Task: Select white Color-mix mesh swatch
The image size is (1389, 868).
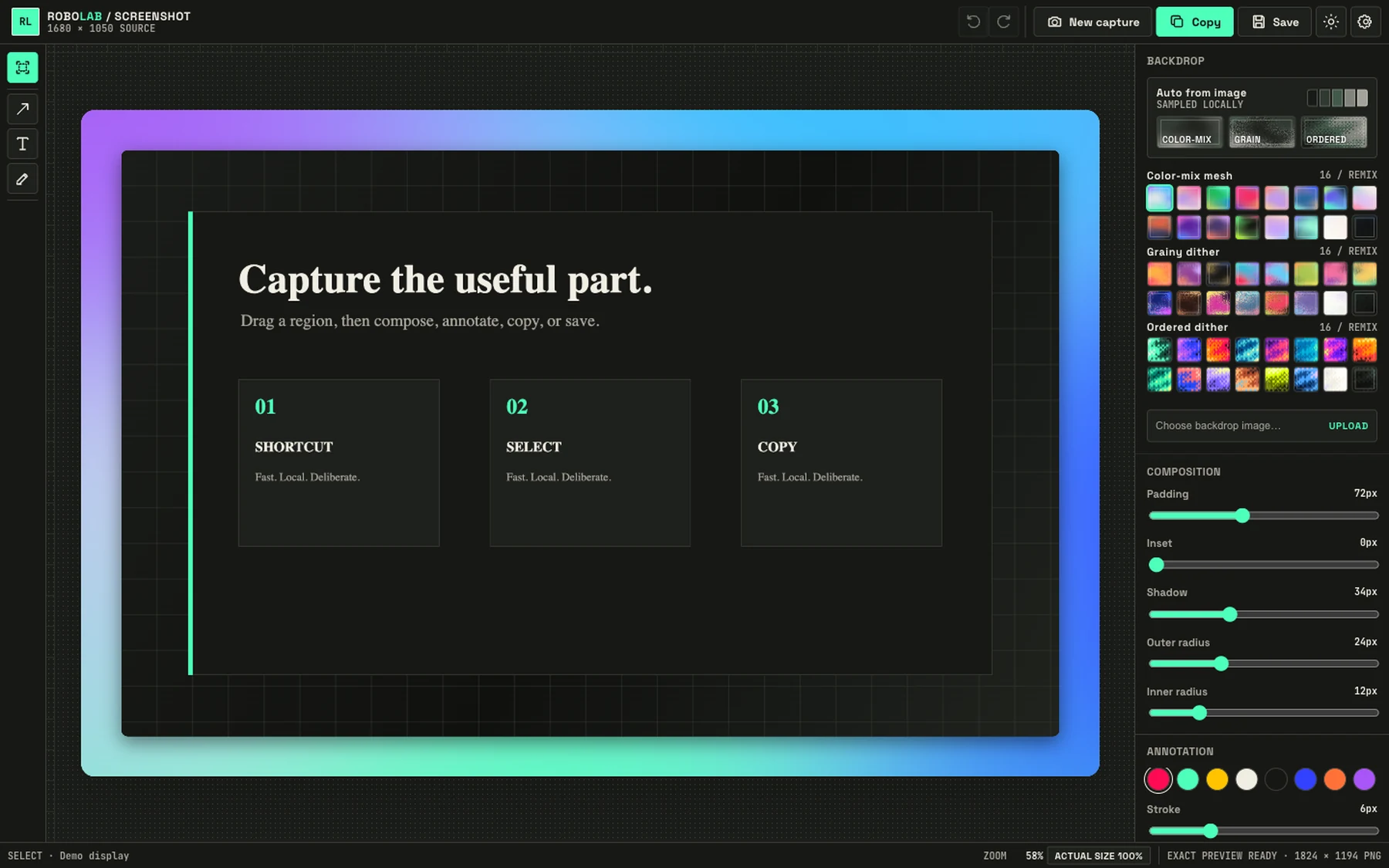Action: click(1335, 227)
